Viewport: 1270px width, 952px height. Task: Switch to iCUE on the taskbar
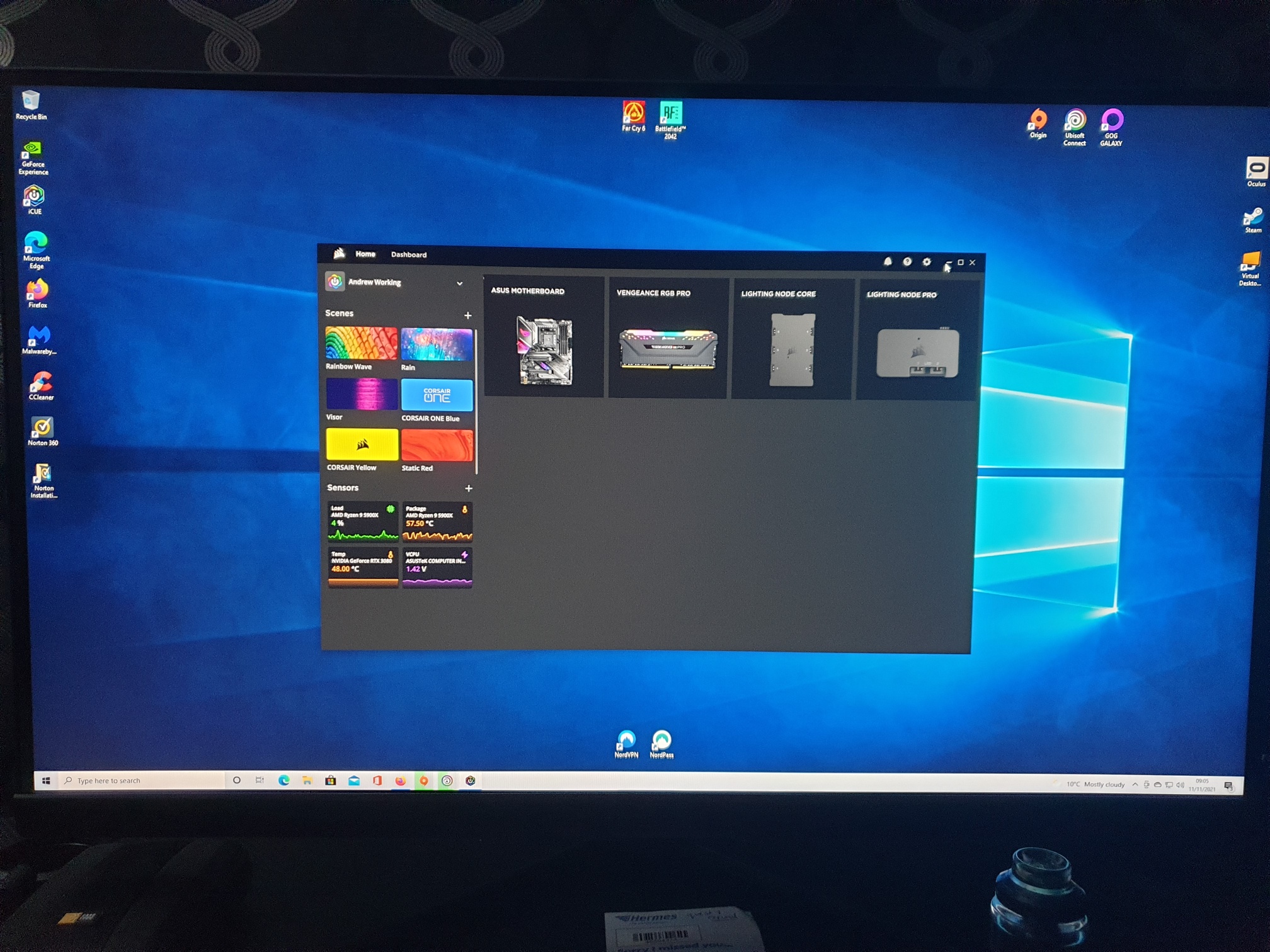(x=470, y=781)
